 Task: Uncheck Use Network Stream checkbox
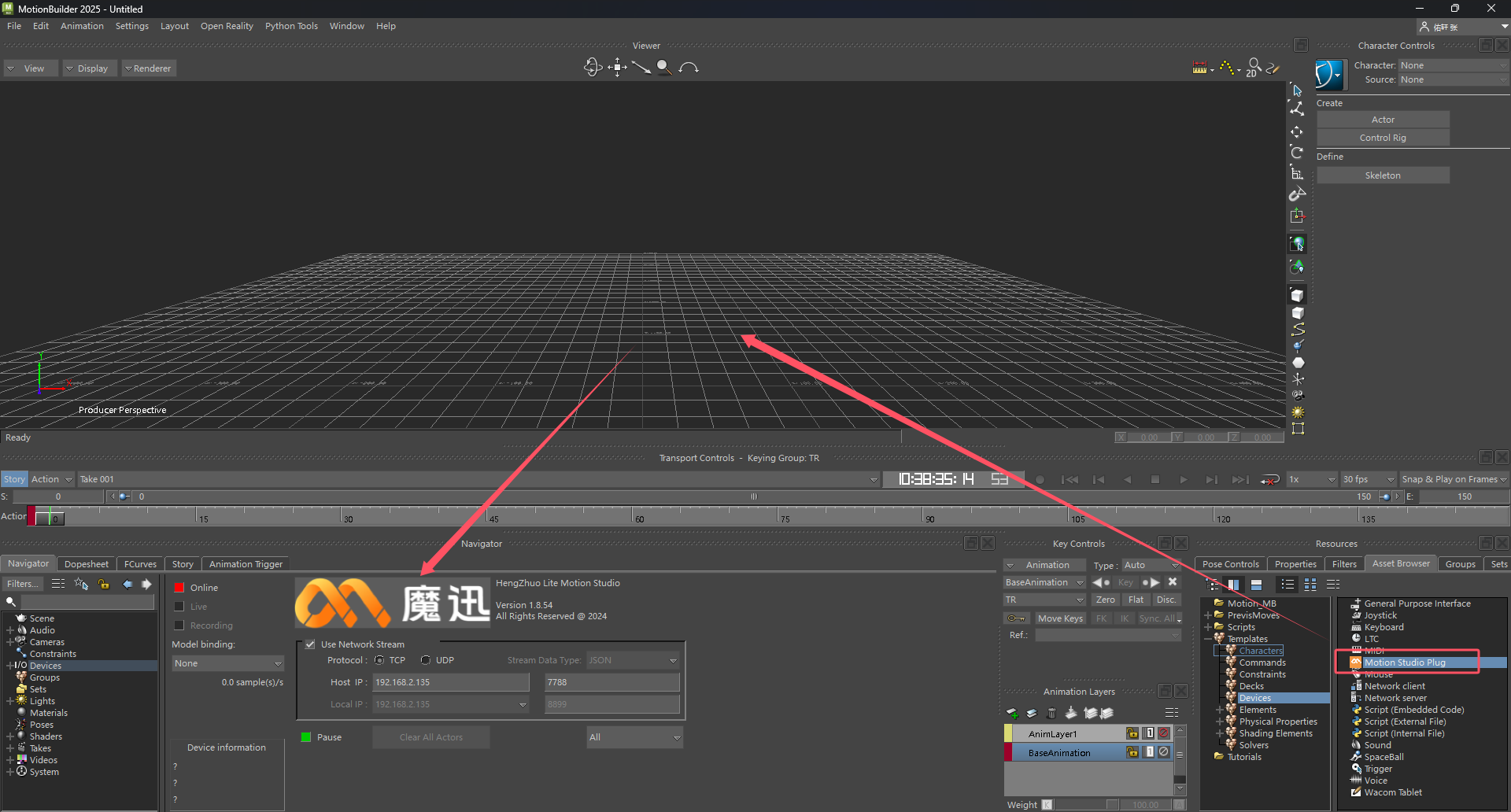[x=310, y=644]
